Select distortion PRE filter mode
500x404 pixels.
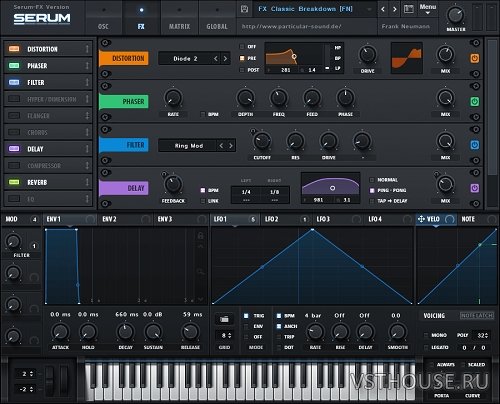[242, 58]
